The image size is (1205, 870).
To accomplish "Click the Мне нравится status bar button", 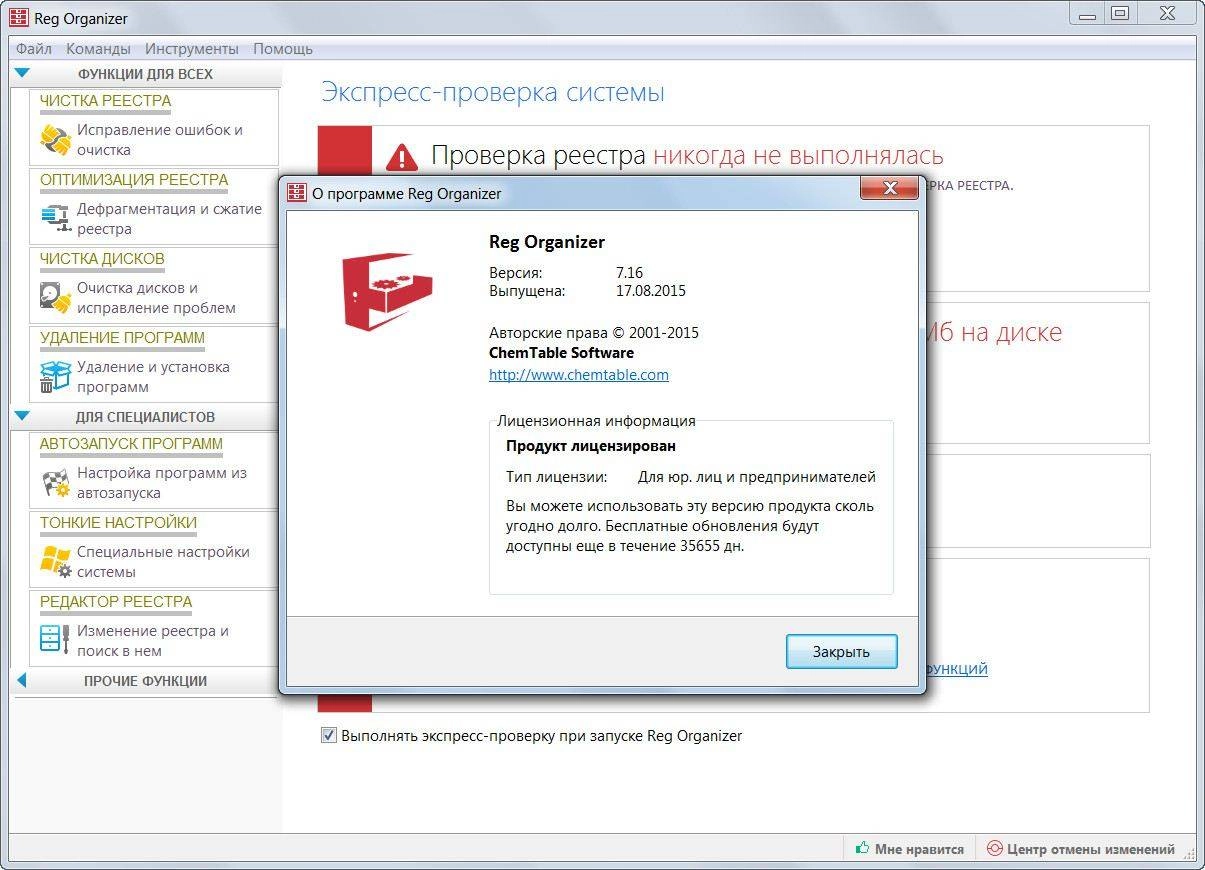I will pyautogui.click(x=909, y=849).
